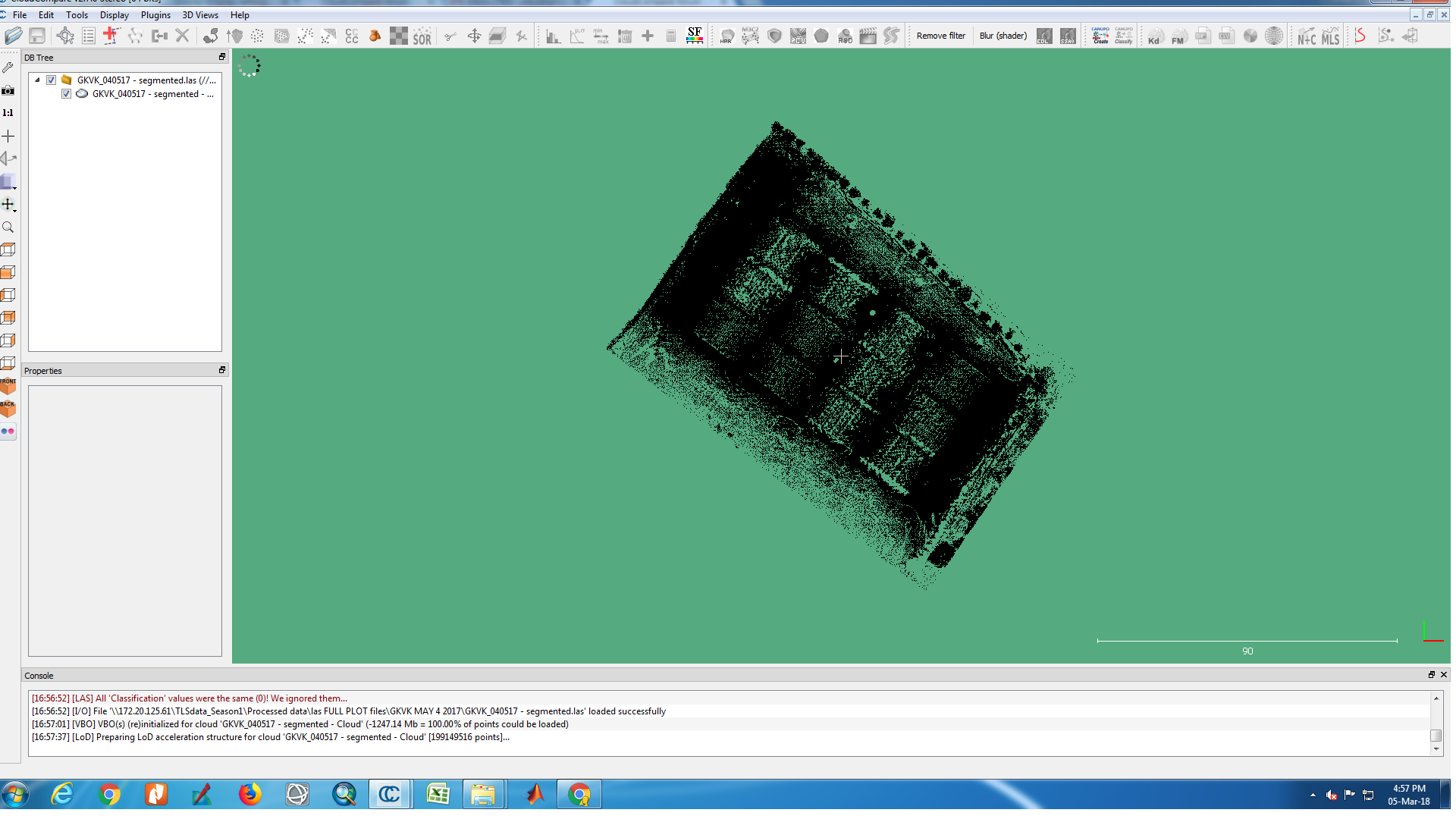The height and width of the screenshot is (819, 1456).
Task: Click the Blur (shader) button
Action: (x=1003, y=36)
